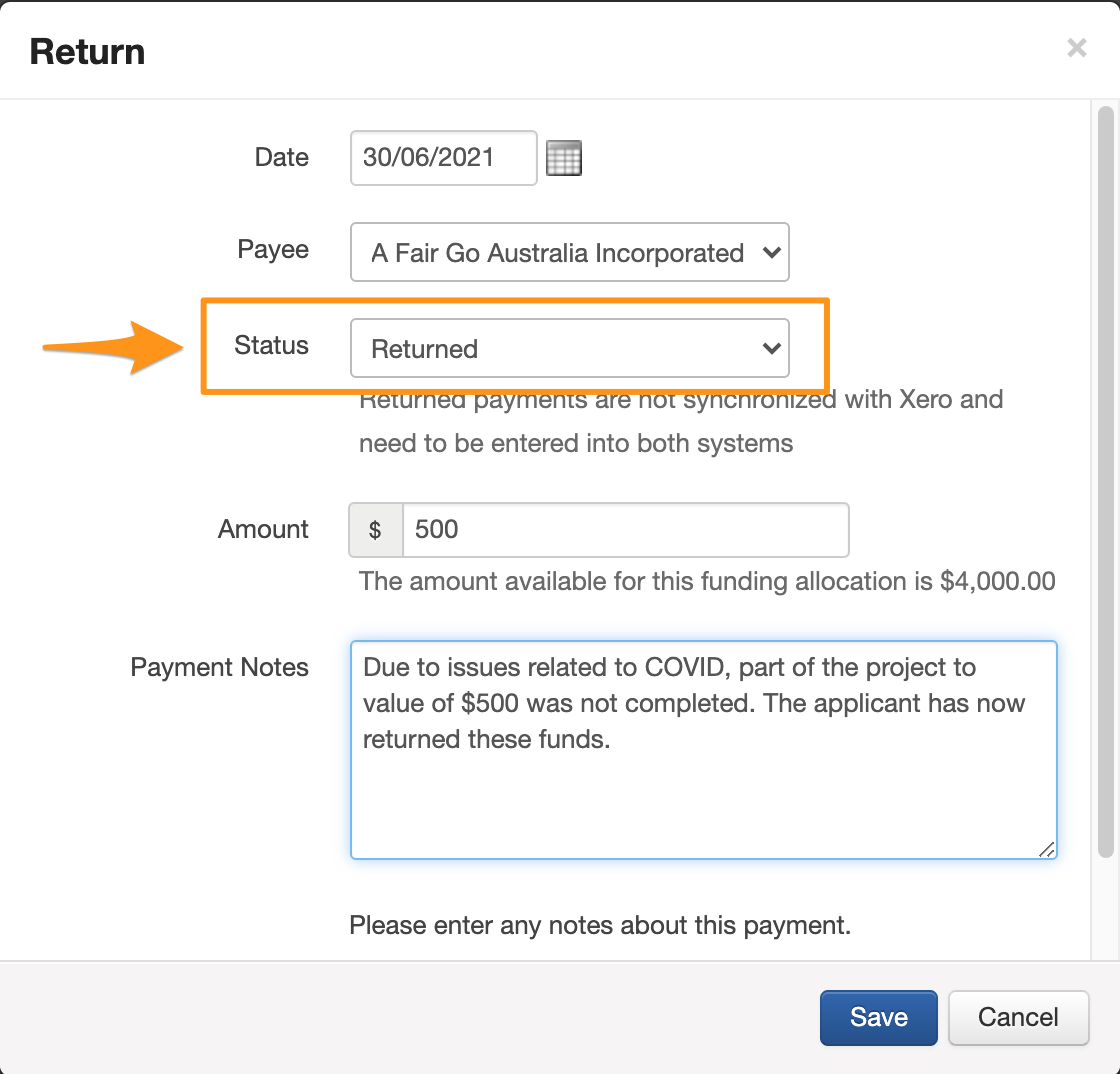
Task: Save the return payment
Action: 878,1017
